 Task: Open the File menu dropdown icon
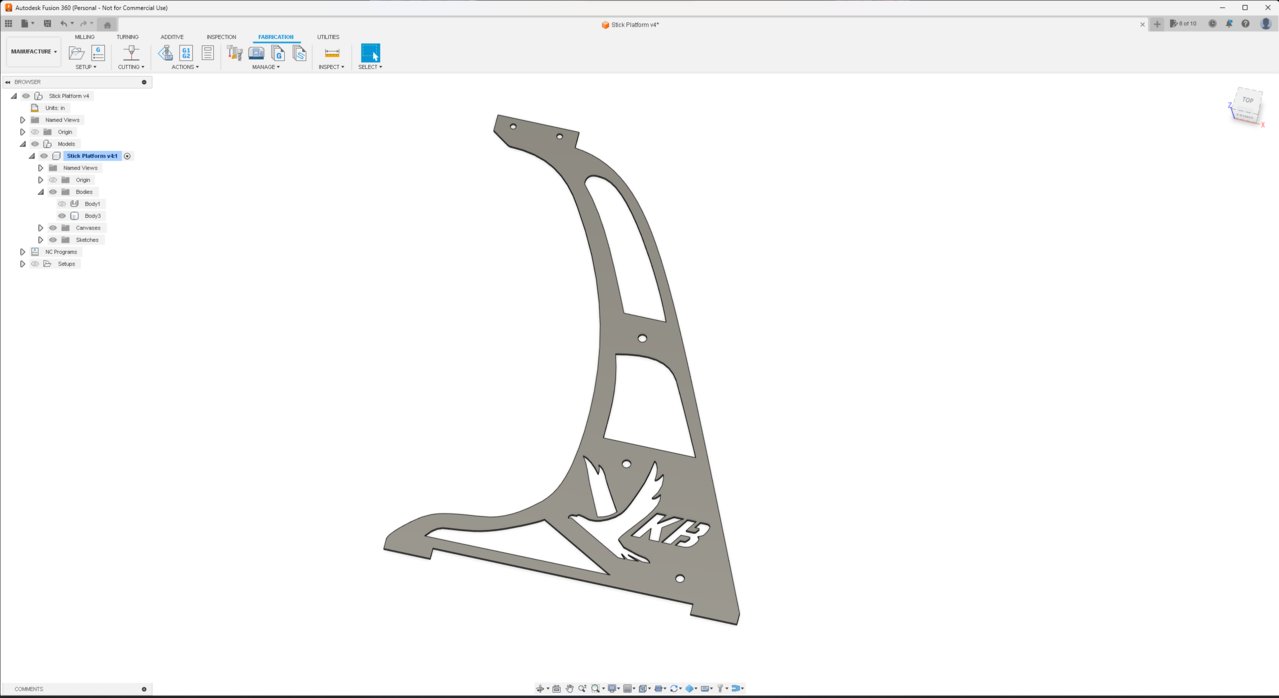click(x=26, y=23)
